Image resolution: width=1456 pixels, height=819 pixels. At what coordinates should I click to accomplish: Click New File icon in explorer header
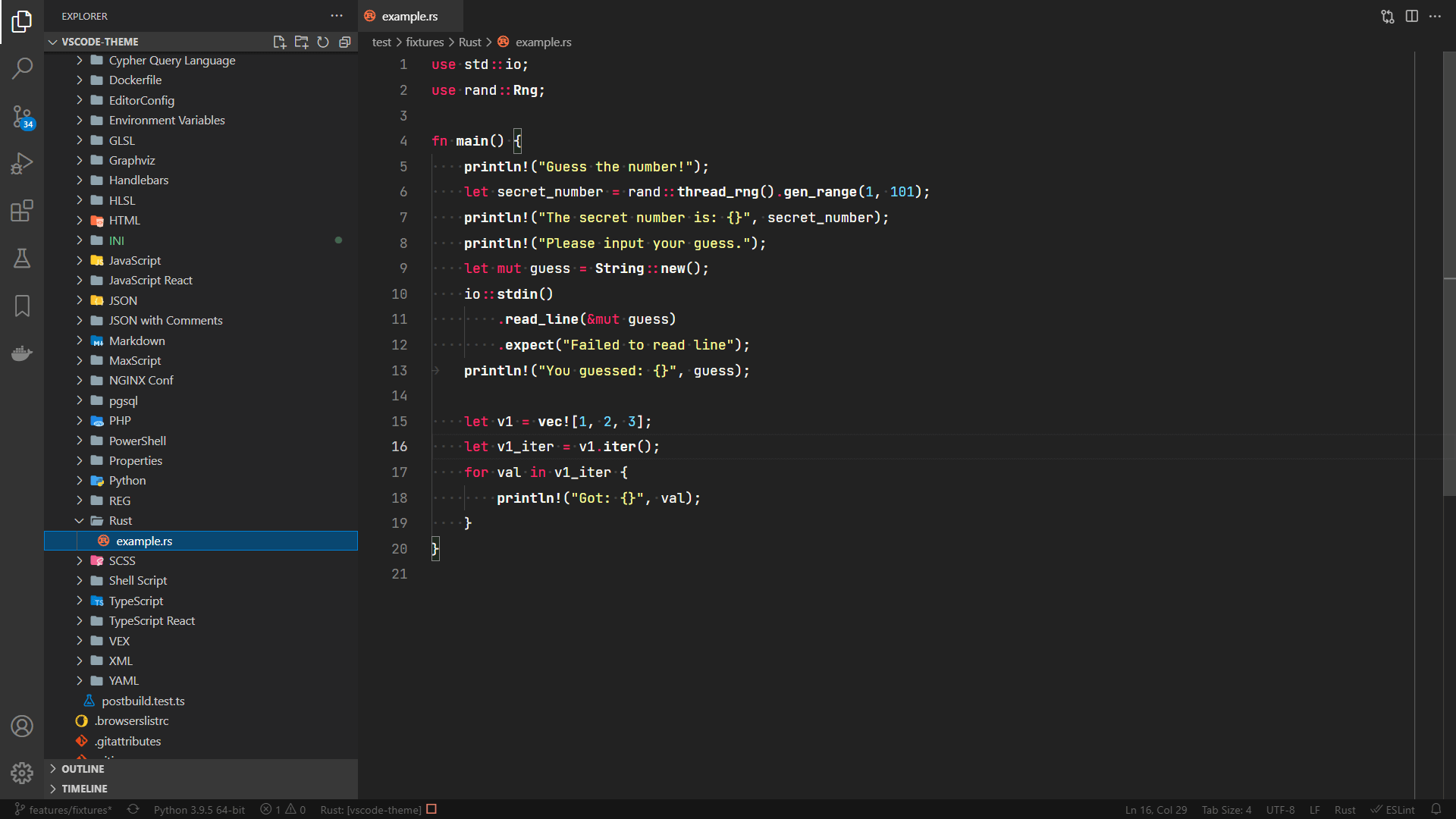279,42
